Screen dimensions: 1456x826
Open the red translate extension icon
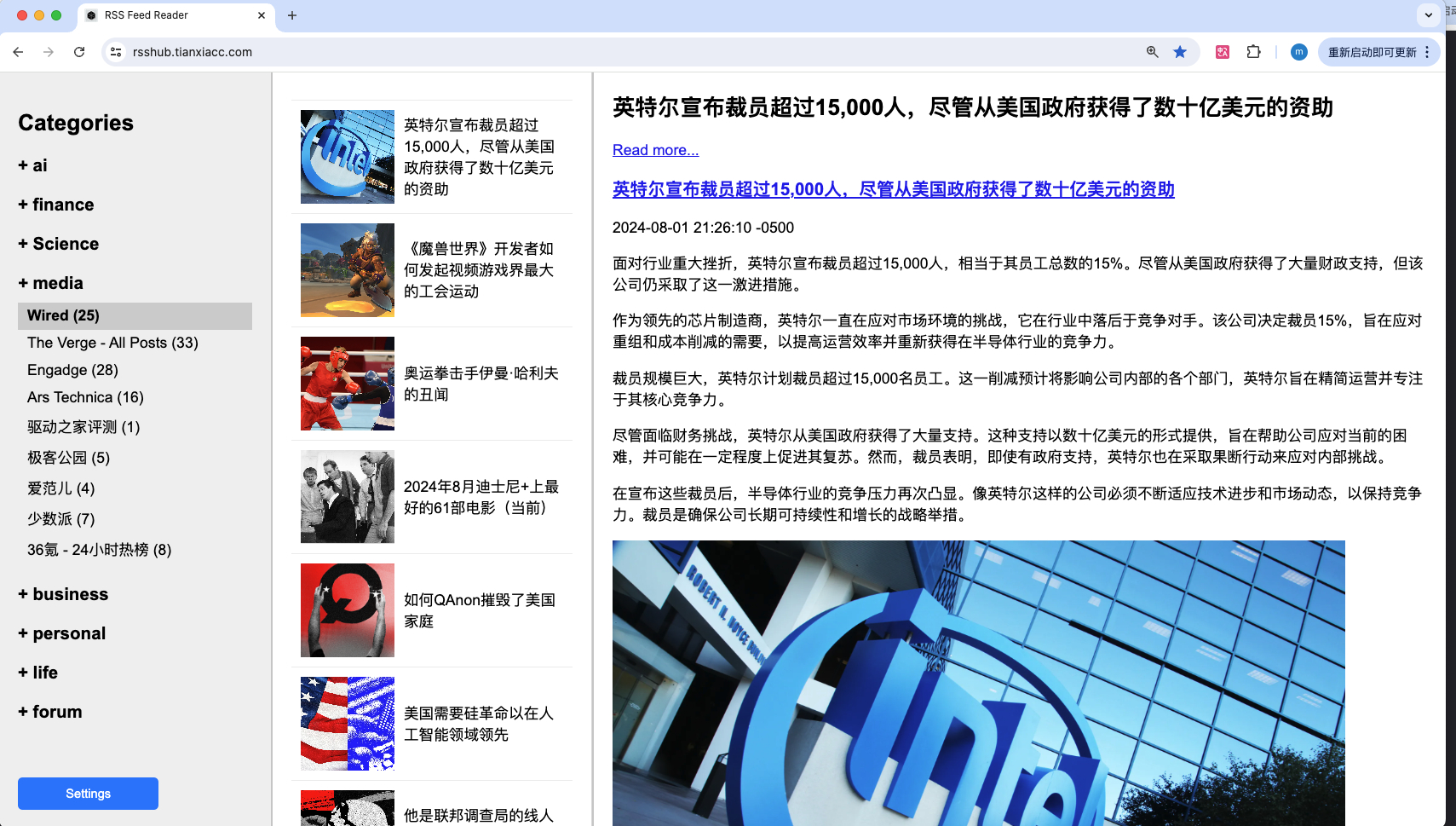[1223, 52]
